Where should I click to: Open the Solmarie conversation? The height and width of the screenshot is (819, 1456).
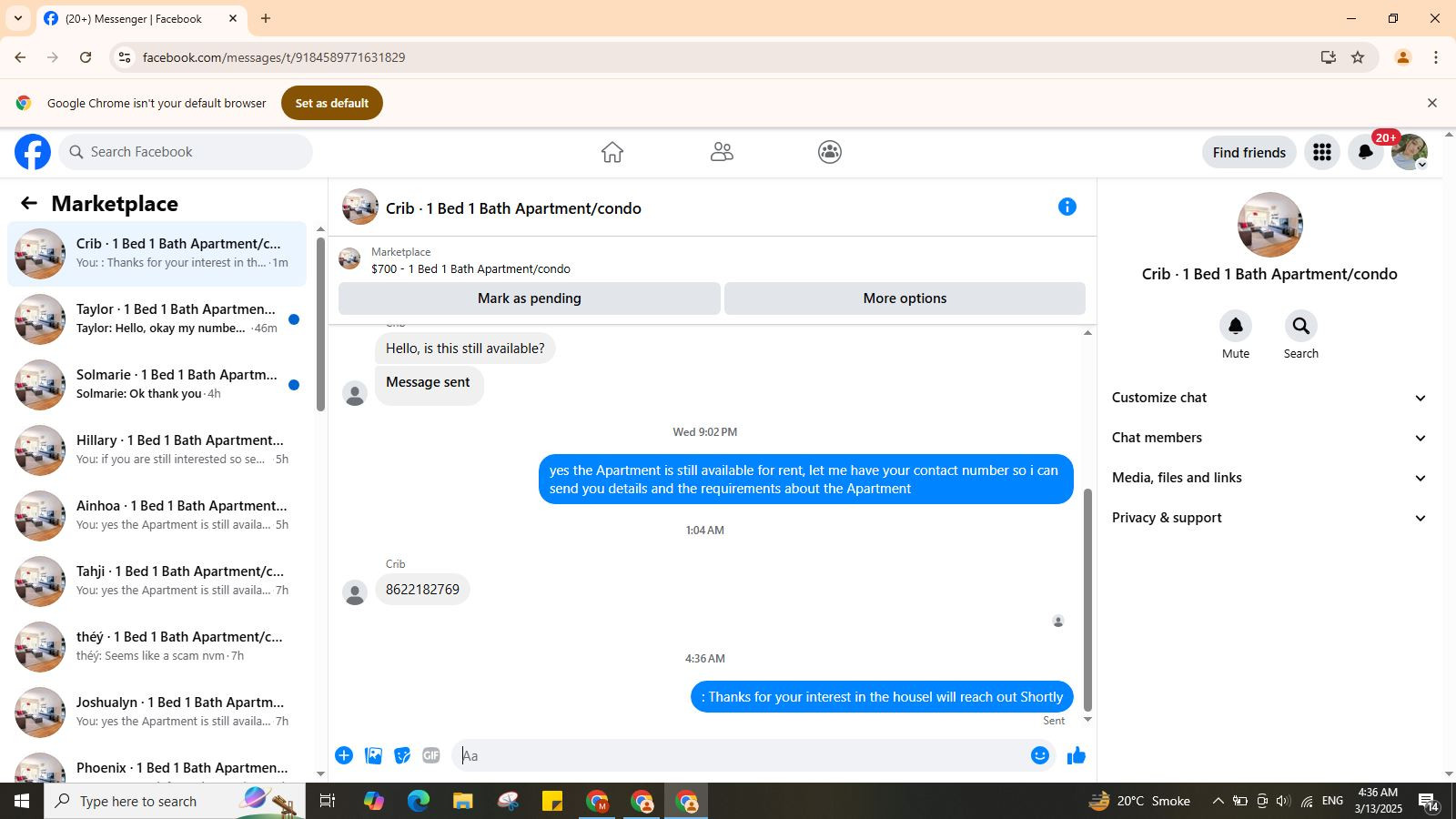(x=157, y=385)
